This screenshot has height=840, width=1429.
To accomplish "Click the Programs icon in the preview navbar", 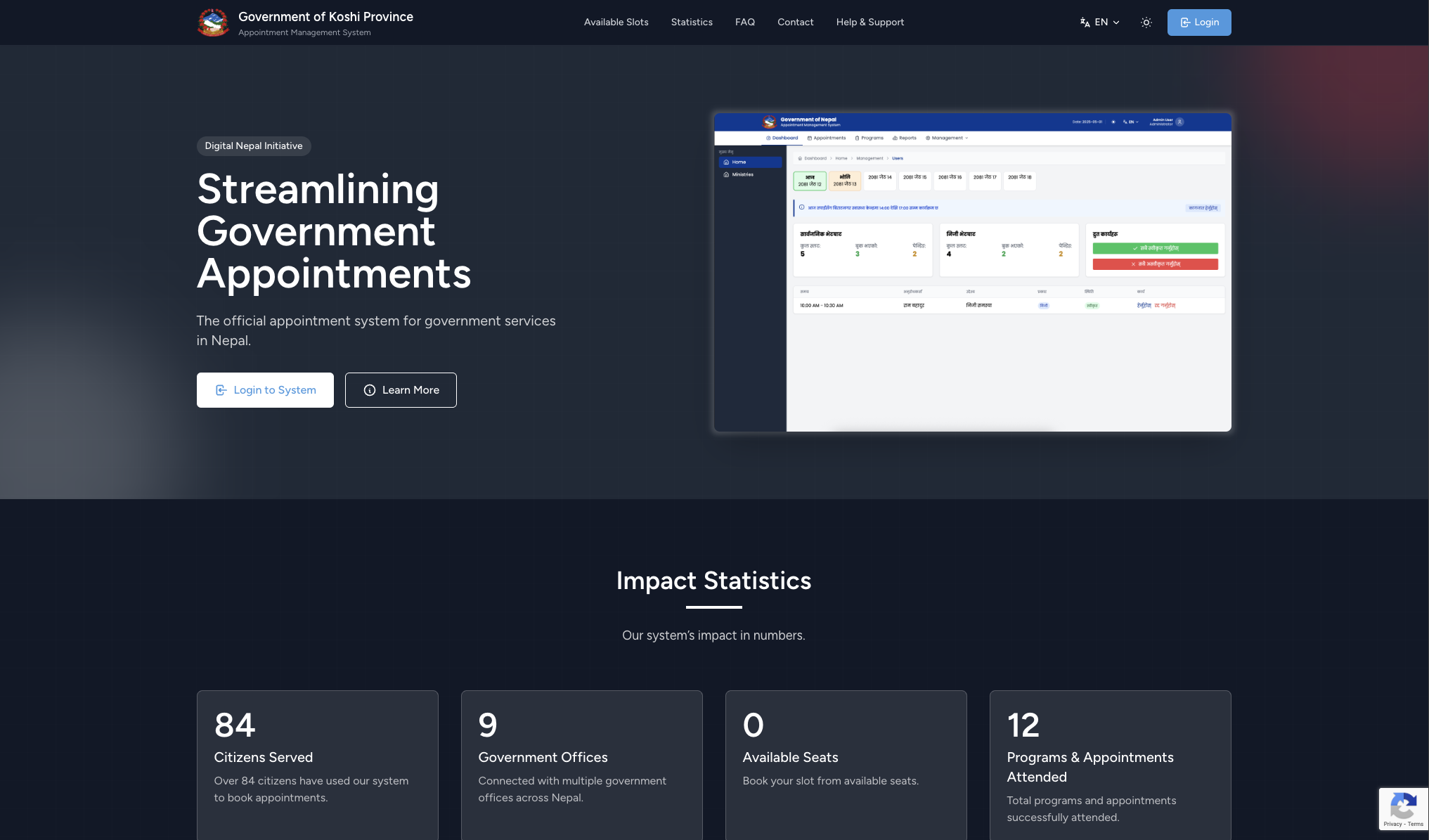I will point(858,138).
